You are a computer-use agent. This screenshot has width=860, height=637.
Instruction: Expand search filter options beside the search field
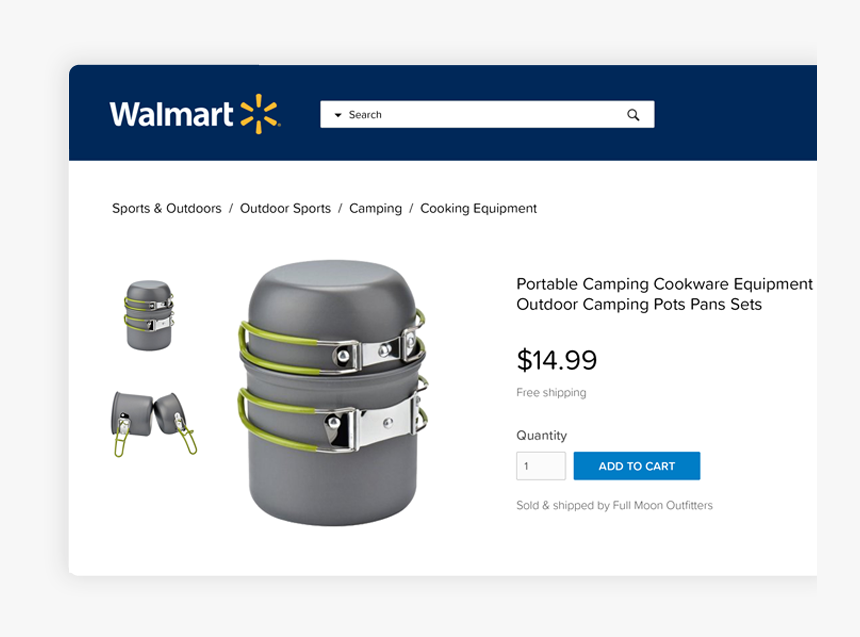pos(338,114)
